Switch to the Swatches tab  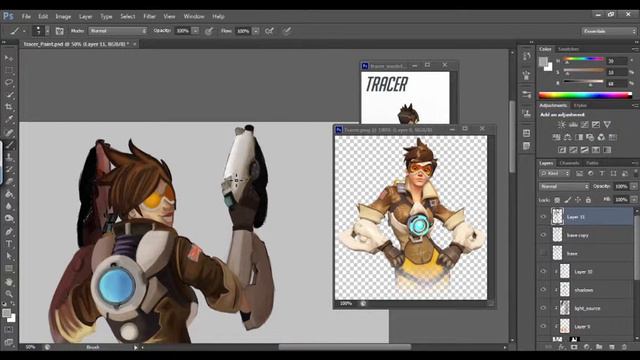pos(569,49)
